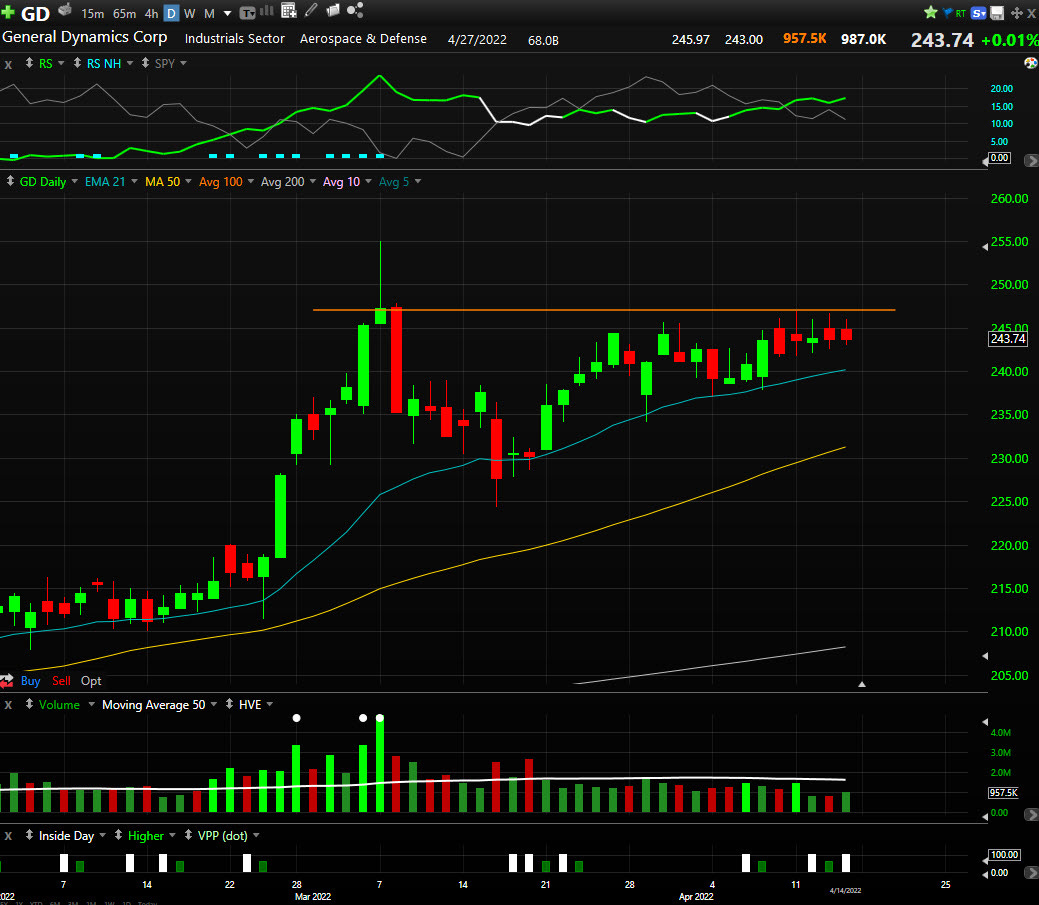Click the move arrows before GD Daily
This screenshot has height=905, width=1039.
point(10,181)
